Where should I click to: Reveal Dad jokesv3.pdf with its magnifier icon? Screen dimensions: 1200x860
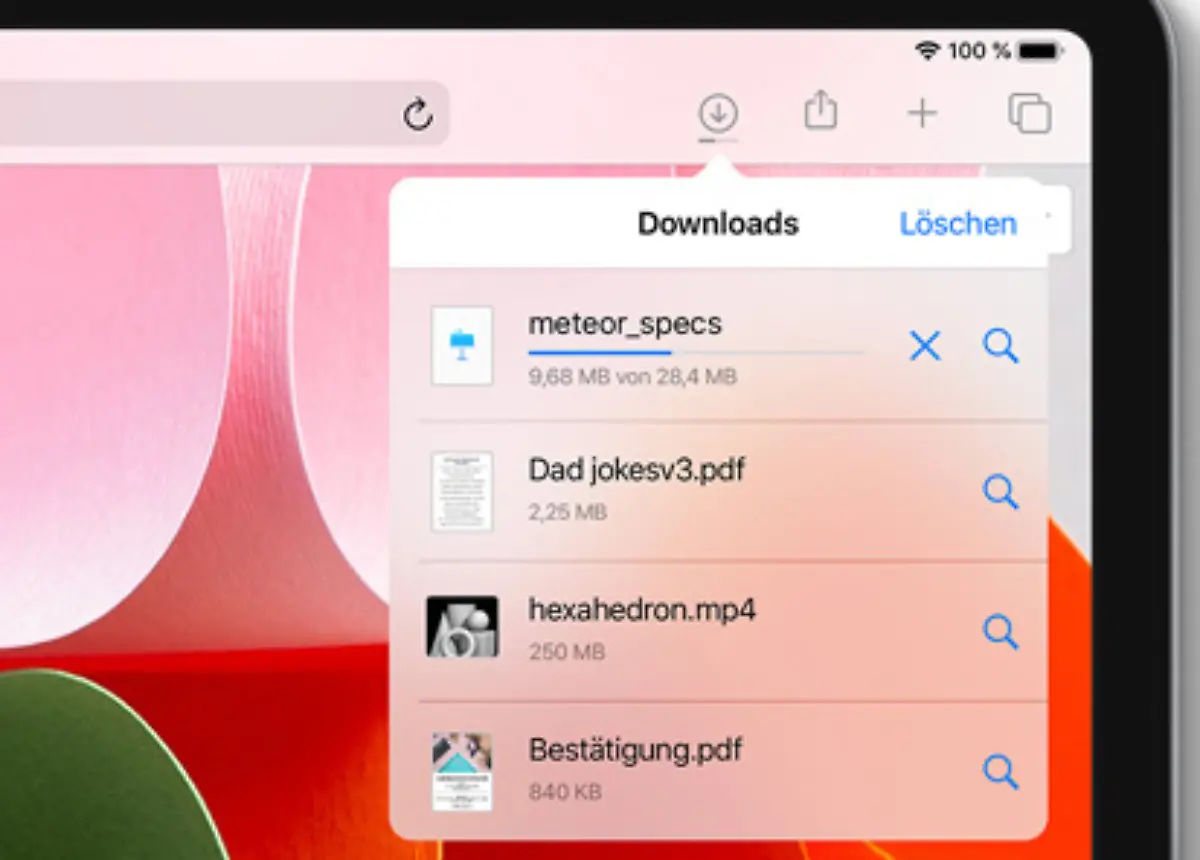(1000, 492)
